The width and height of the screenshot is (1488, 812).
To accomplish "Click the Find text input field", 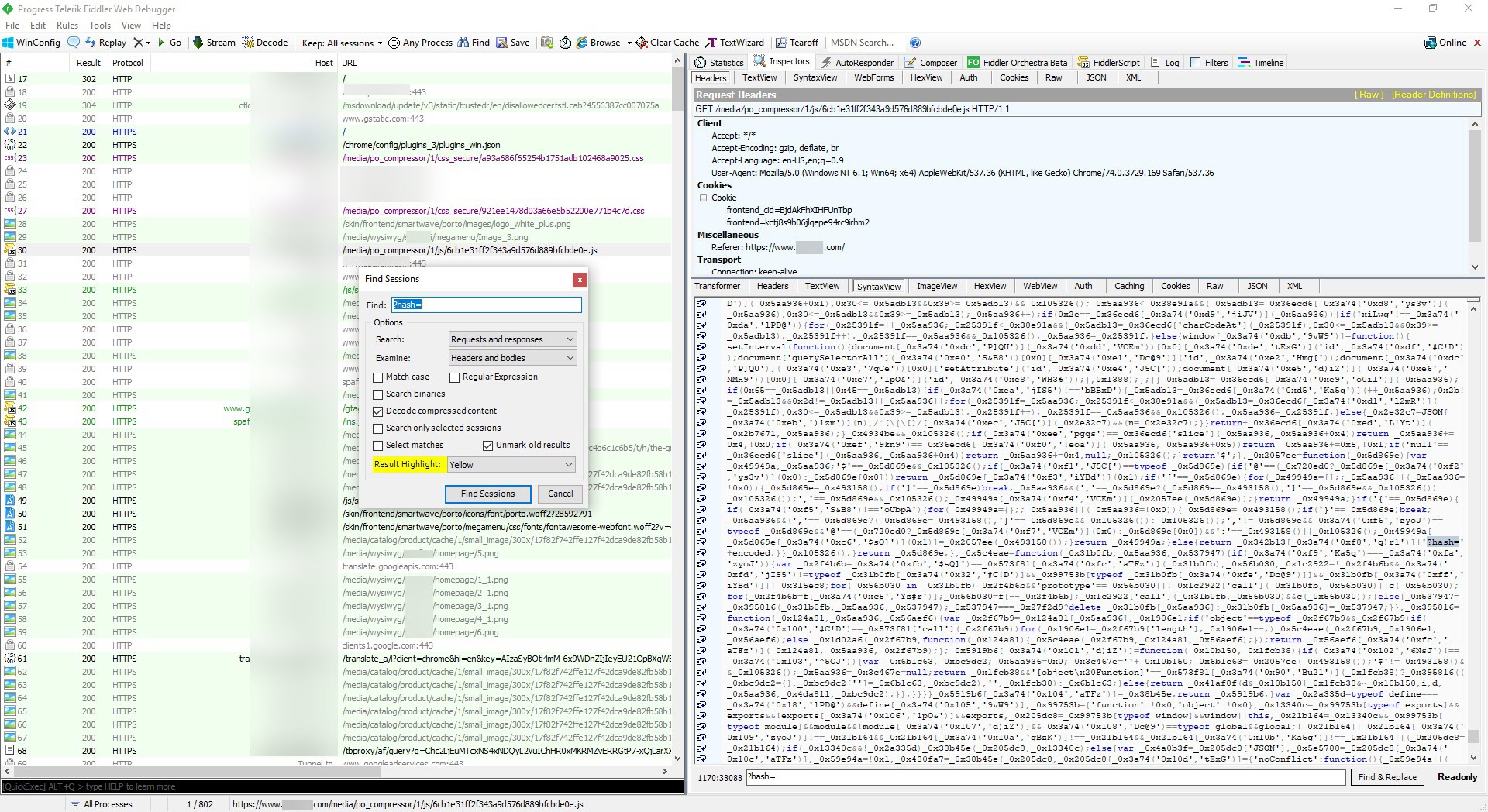I will [x=487, y=304].
